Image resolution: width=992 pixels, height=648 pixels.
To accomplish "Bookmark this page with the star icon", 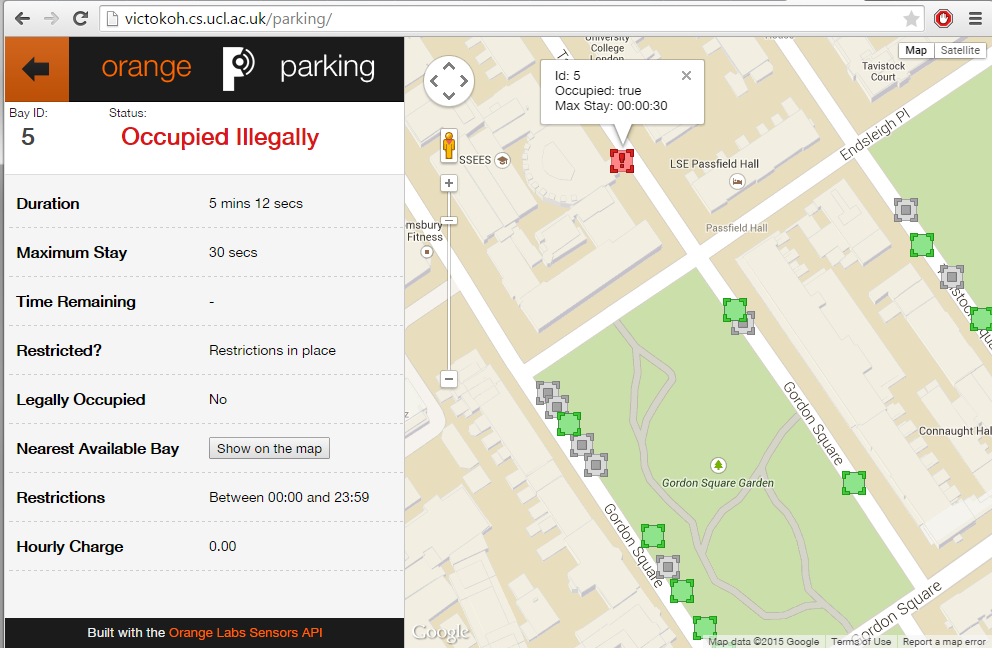I will [911, 19].
